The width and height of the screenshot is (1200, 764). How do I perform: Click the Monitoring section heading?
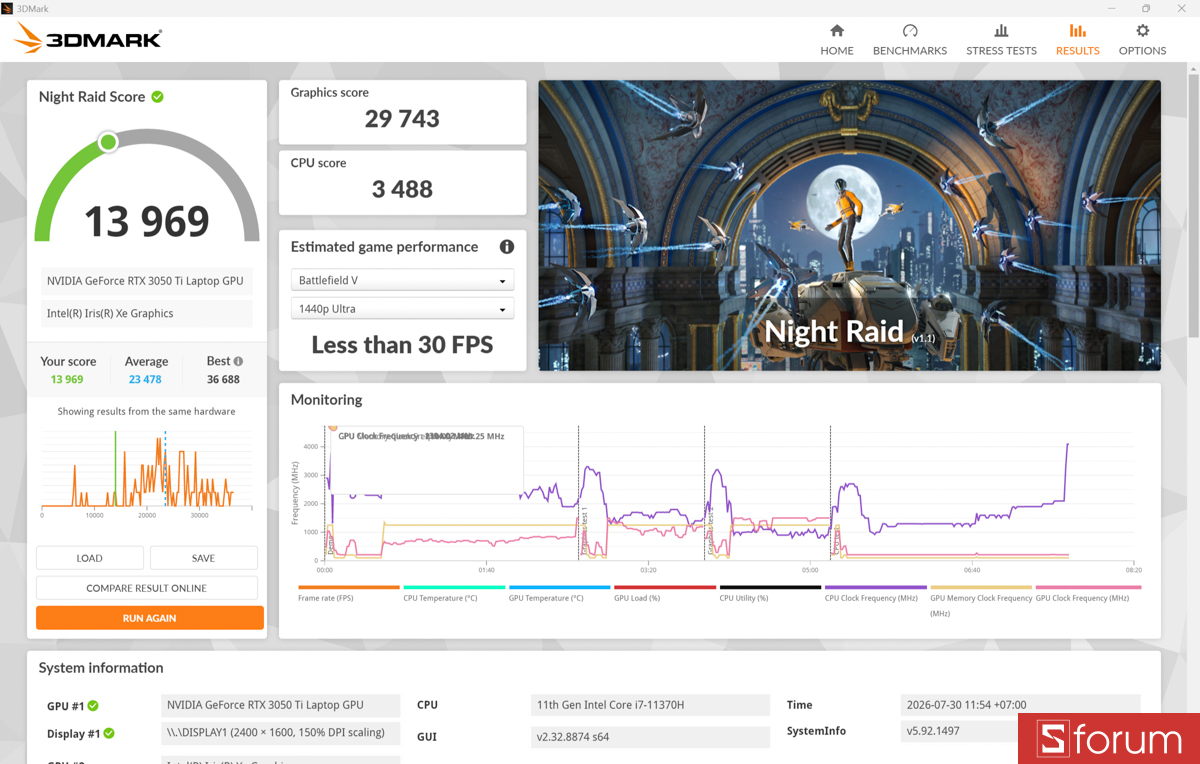[326, 400]
